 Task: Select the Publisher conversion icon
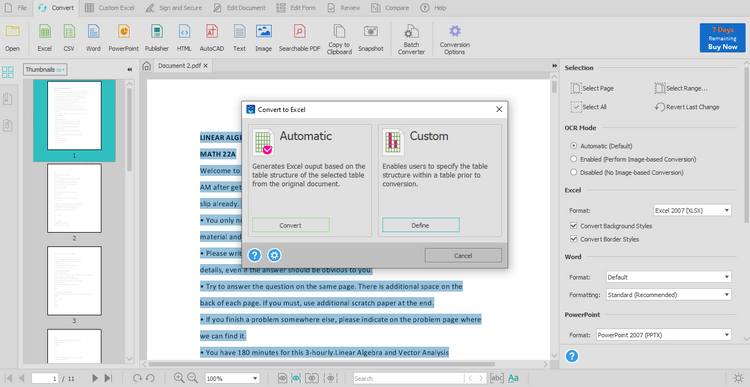tap(157, 32)
